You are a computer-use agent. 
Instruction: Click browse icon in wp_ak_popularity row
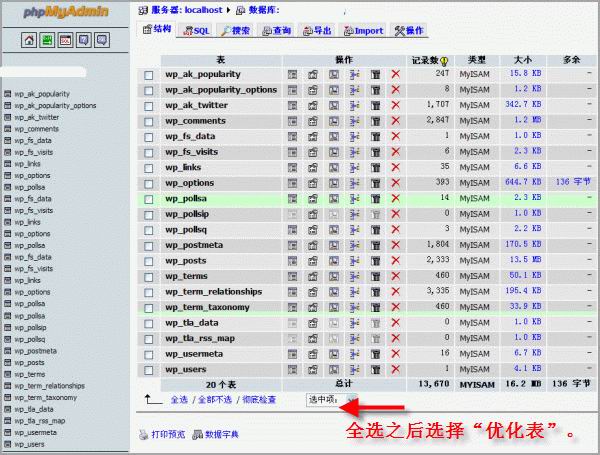292,74
